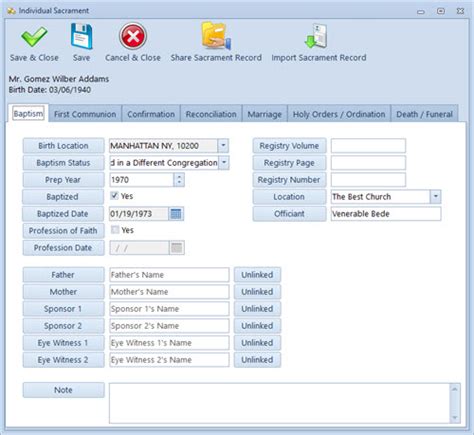Click the Registry Volume text field
This screenshot has width=474, height=435.
click(x=368, y=146)
